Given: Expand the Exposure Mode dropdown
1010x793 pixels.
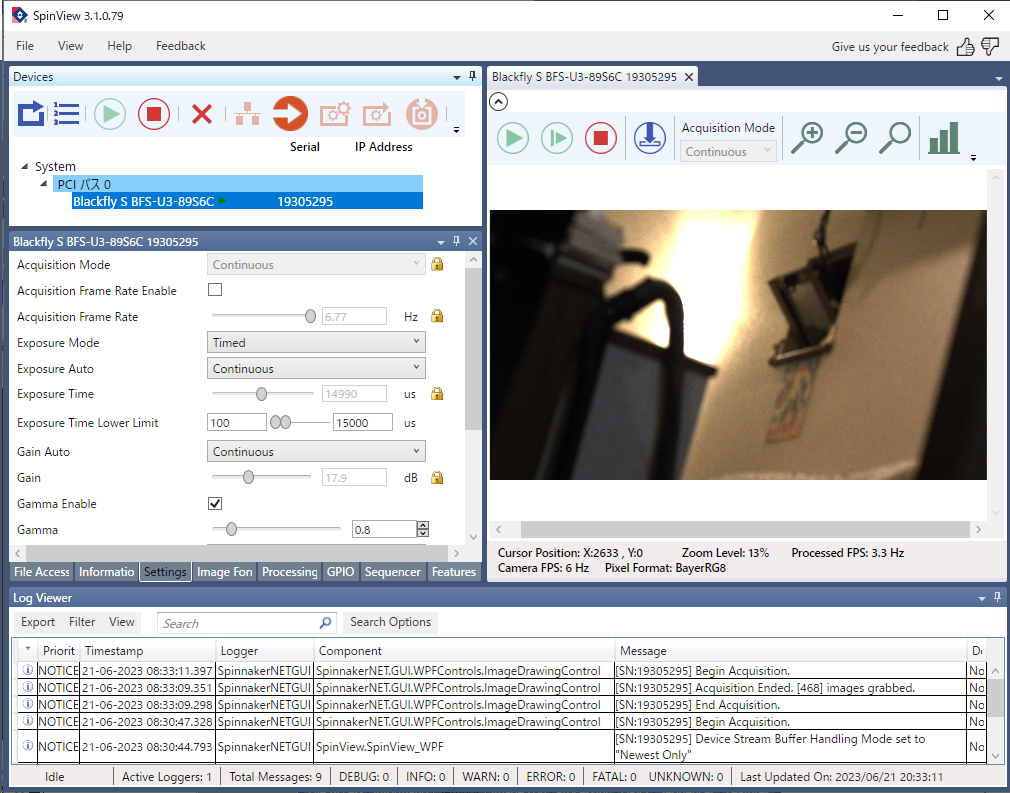Looking at the screenshot, I should [316, 343].
